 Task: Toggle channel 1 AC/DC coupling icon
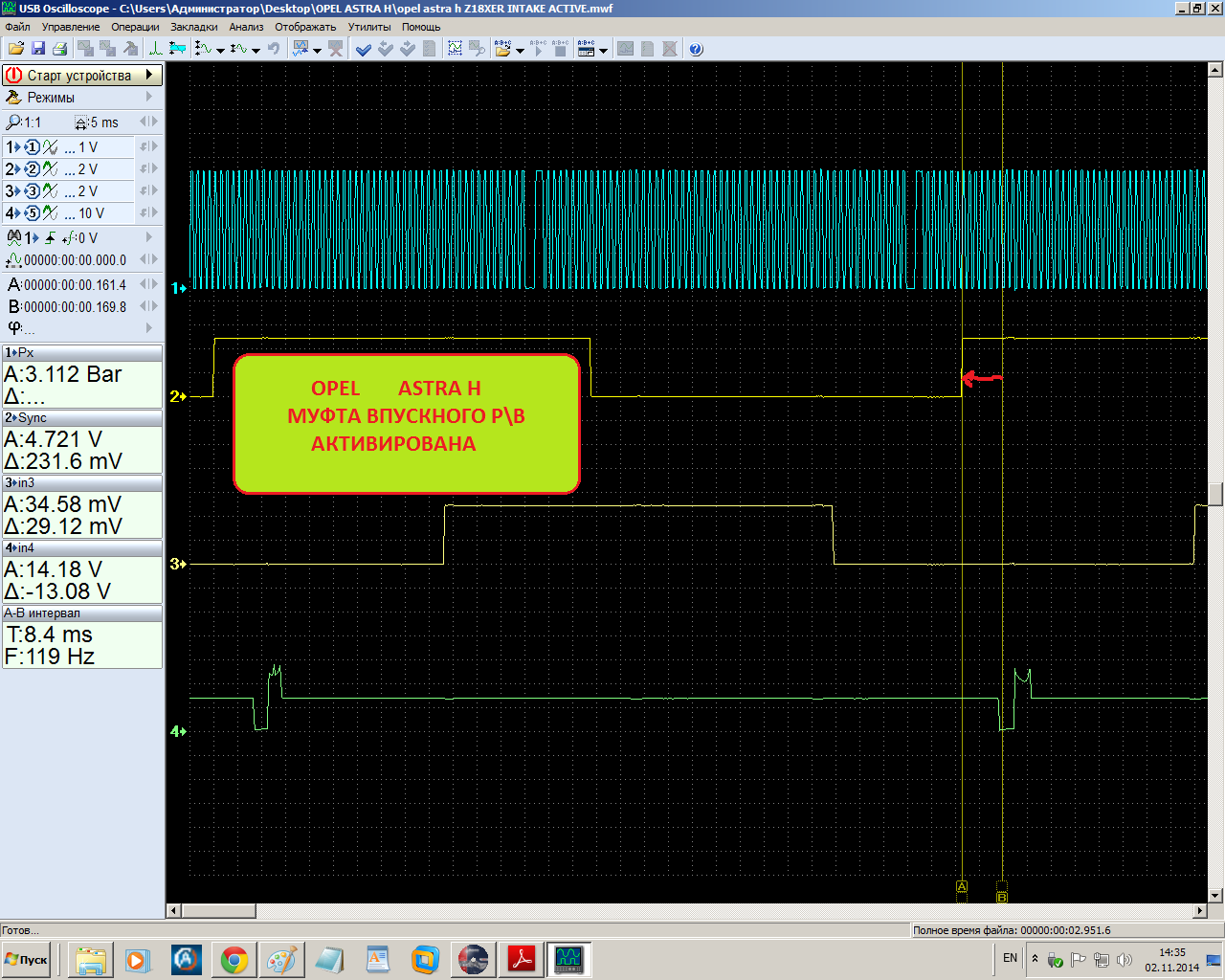[50, 147]
